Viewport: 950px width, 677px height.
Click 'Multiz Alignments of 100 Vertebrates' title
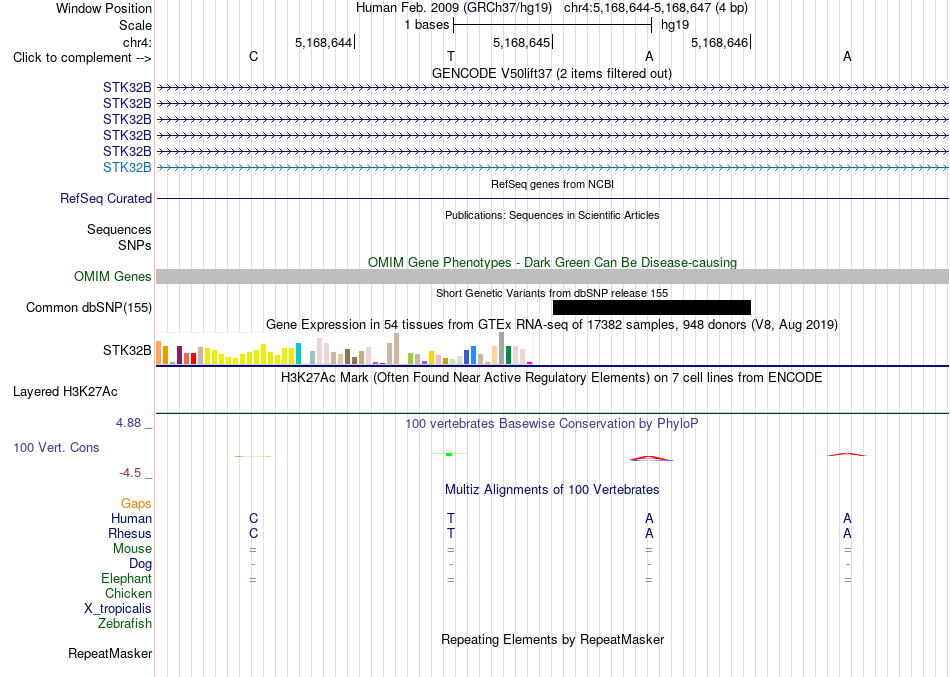tap(552, 490)
